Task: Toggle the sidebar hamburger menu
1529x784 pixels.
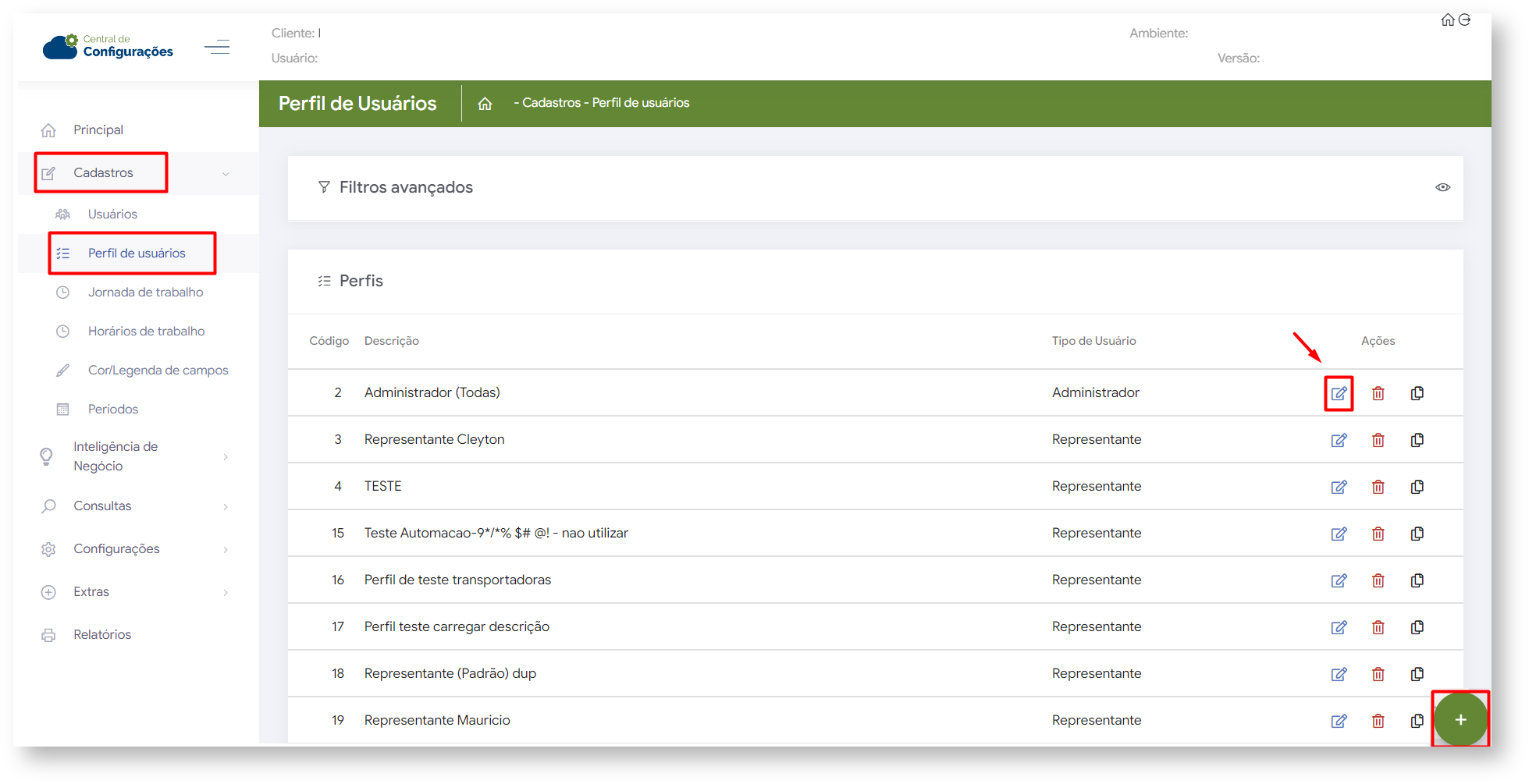Action: pos(217,47)
